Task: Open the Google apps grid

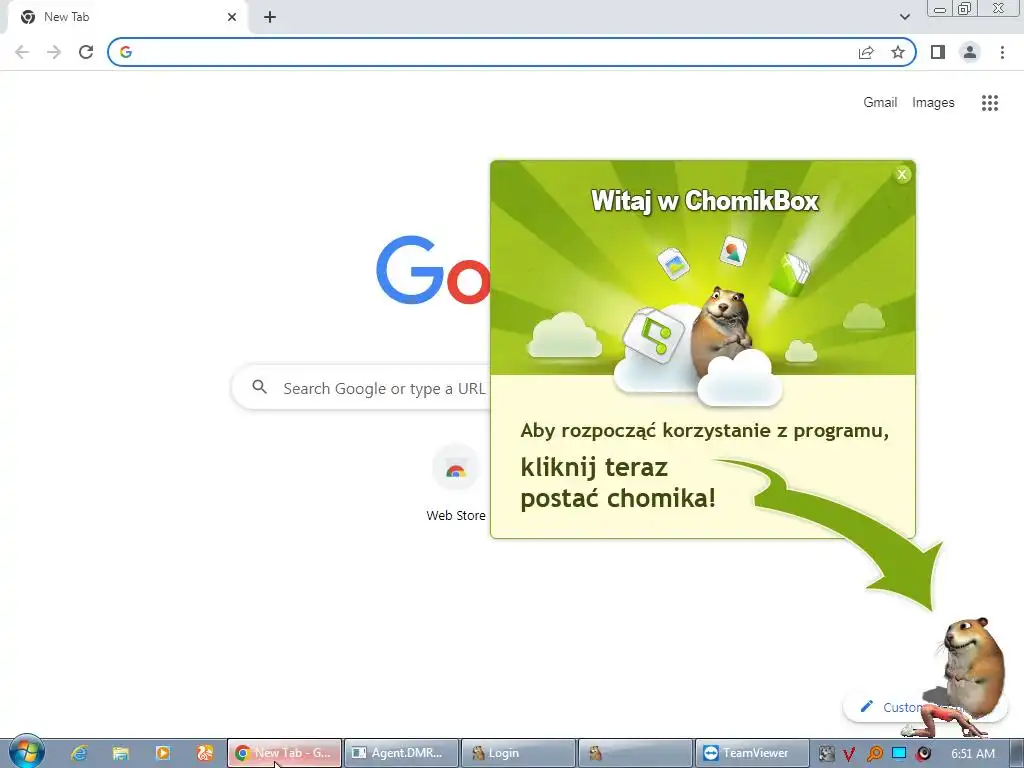Action: (989, 103)
